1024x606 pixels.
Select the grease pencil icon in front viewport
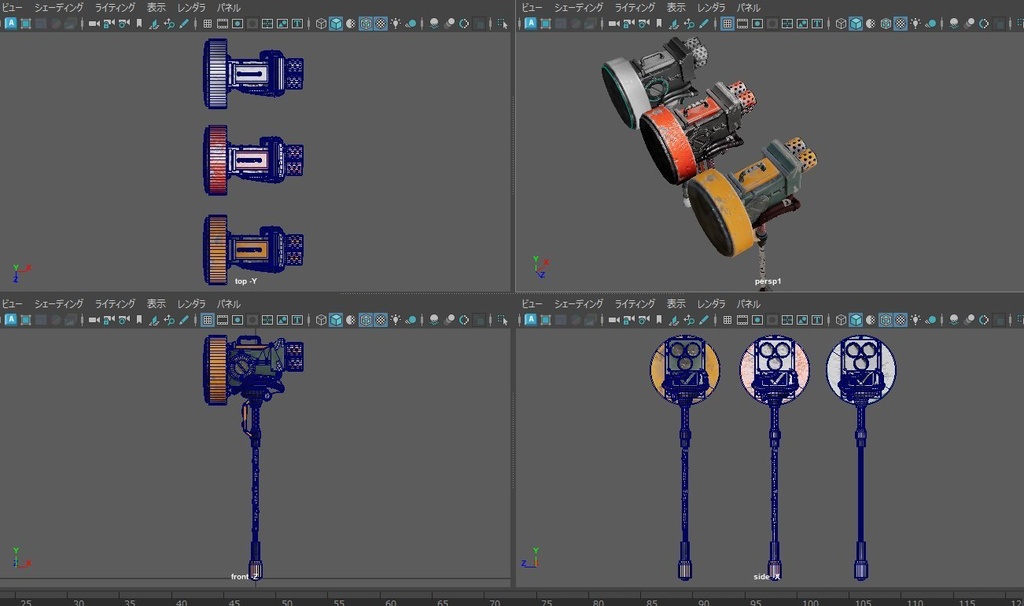[x=182, y=322]
